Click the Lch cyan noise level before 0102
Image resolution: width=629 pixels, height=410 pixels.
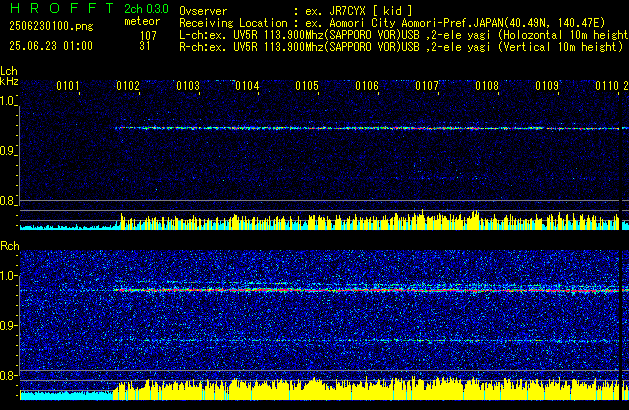coord(69,227)
